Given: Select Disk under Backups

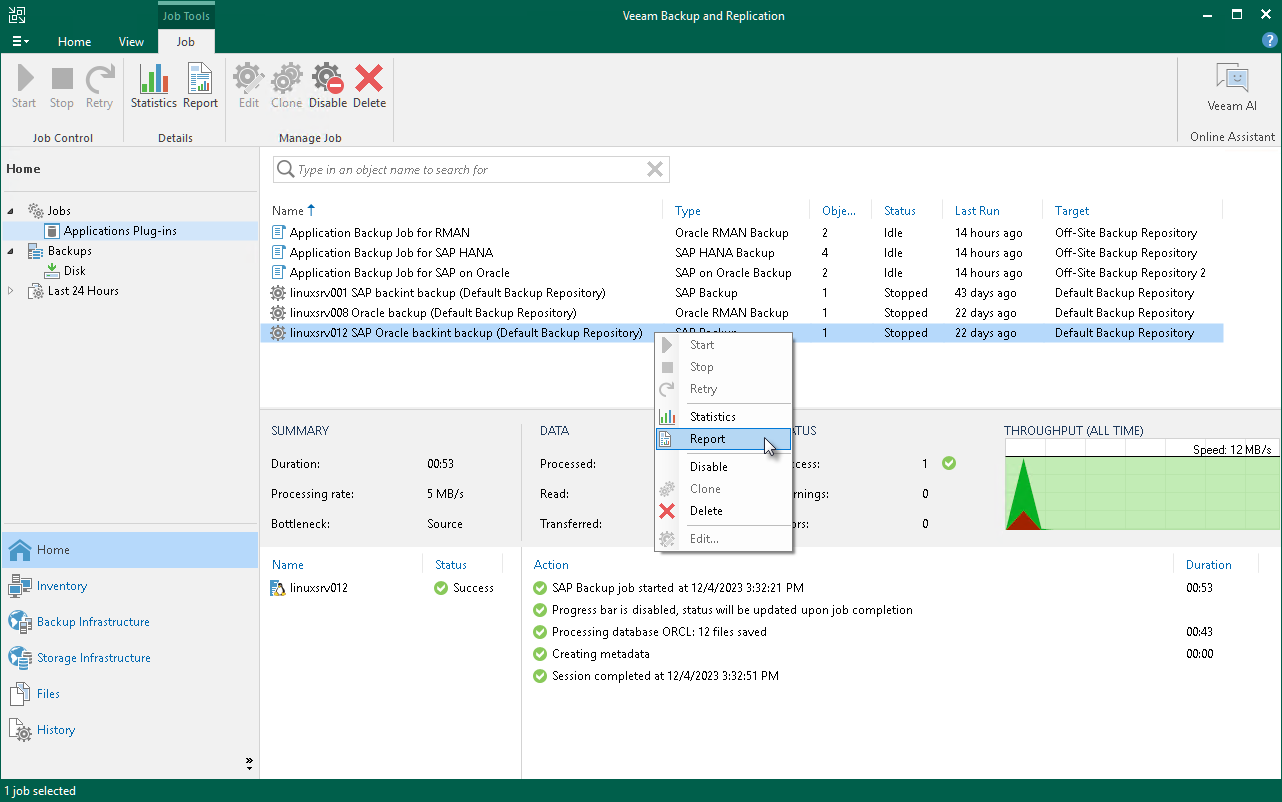Looking at the screenshot, I should tap(75, 271).
